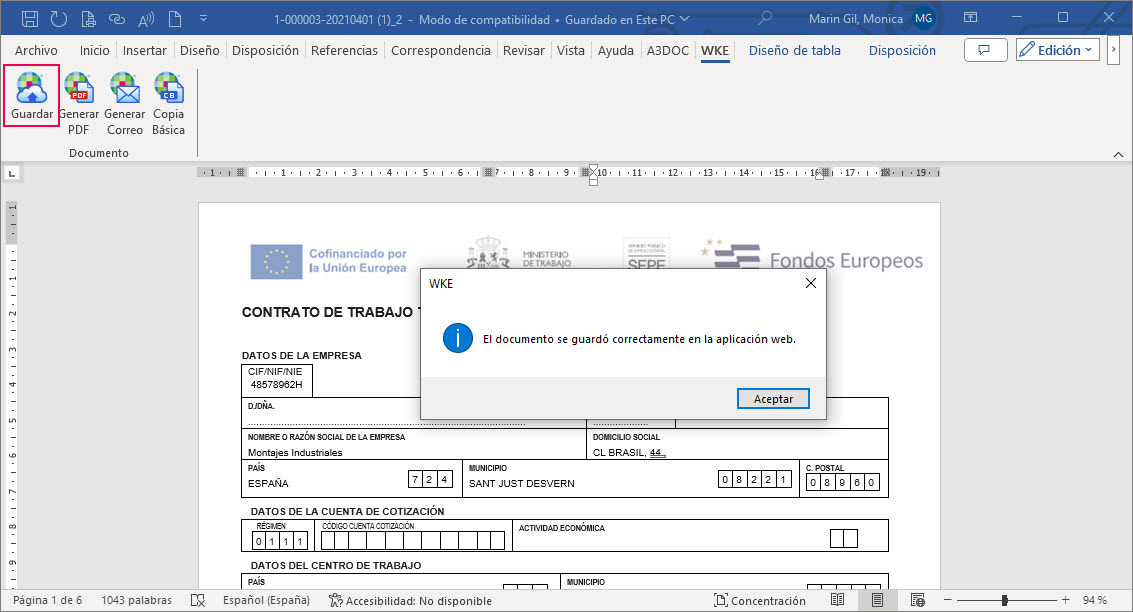Viewport: 1133px width, 612px height.
Task: Click CIF/NIF/NIE value 48578962H
Action: [276, 385]
